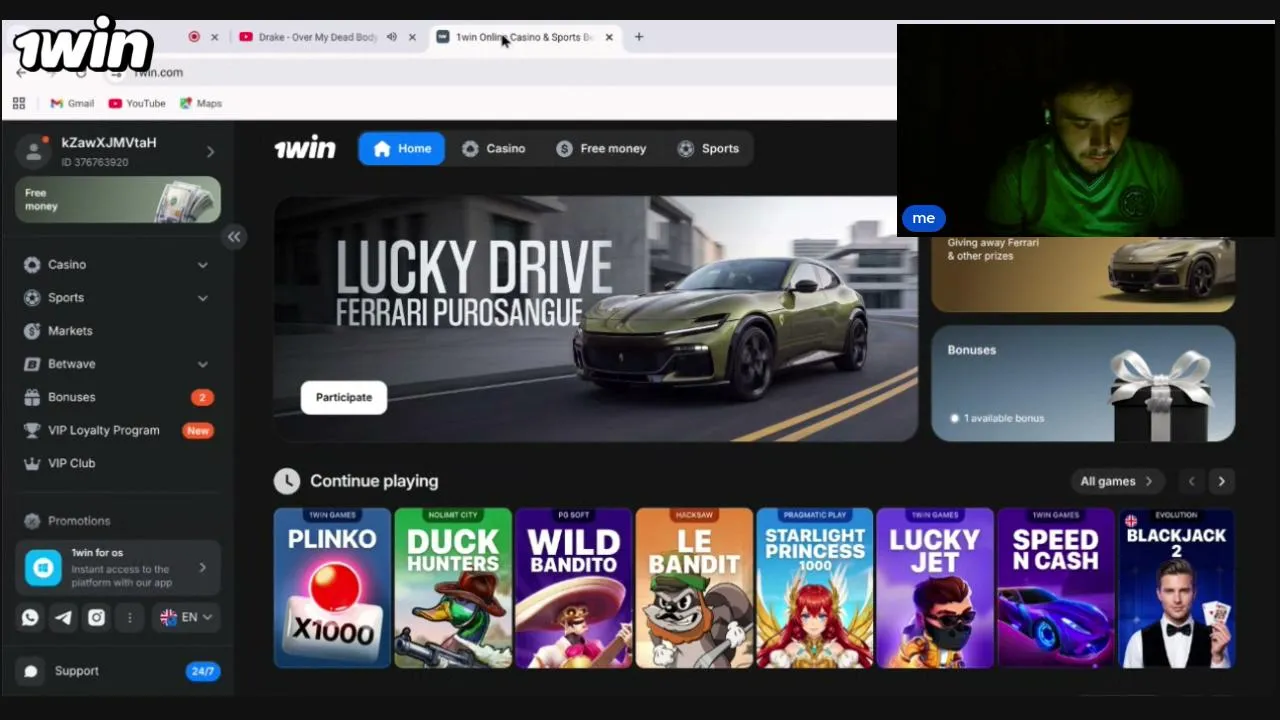
Task: Open VIP Club crown item
Action: (x=71, y=463)
